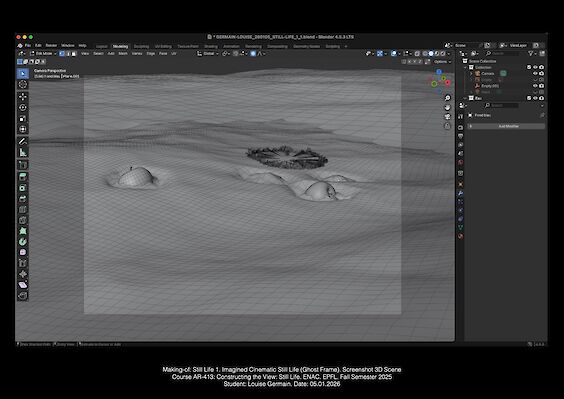
Task: Switch to rendered viewport shading
Action: click(x=443, y=54)
